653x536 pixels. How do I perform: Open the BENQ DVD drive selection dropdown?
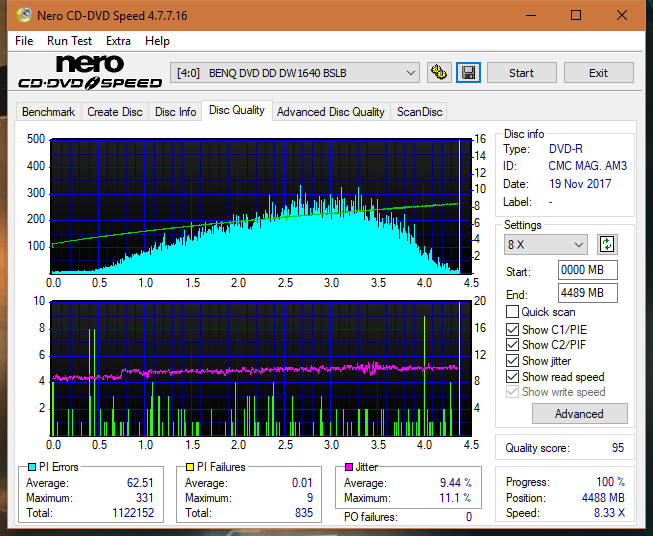point(295,73)
